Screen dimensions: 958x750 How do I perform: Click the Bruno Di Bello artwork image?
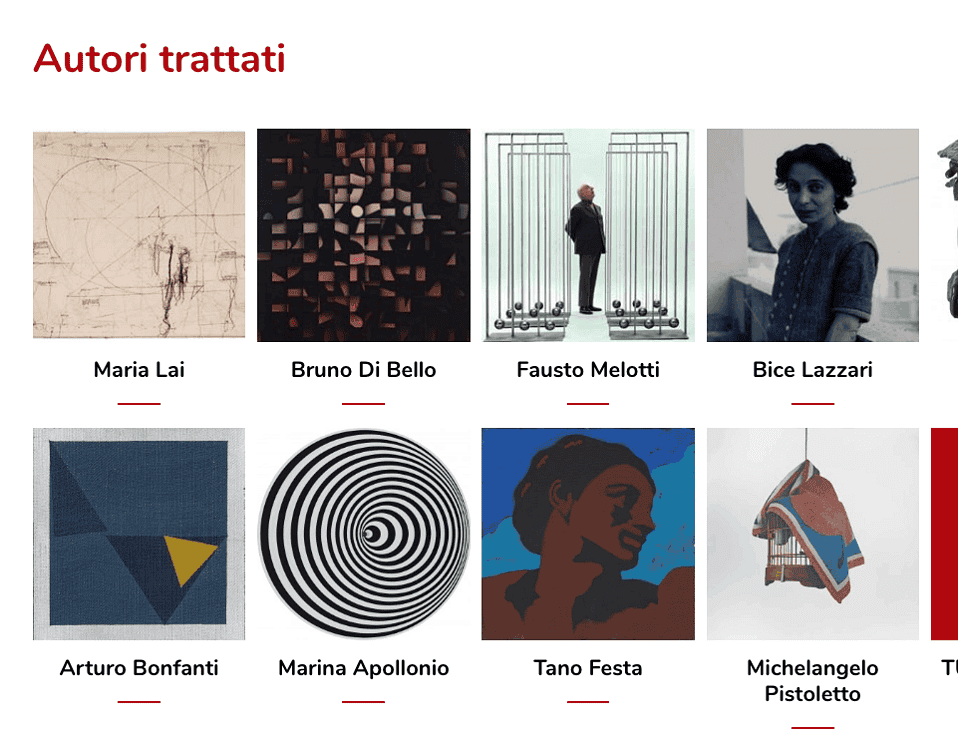[x=364, y=235]
